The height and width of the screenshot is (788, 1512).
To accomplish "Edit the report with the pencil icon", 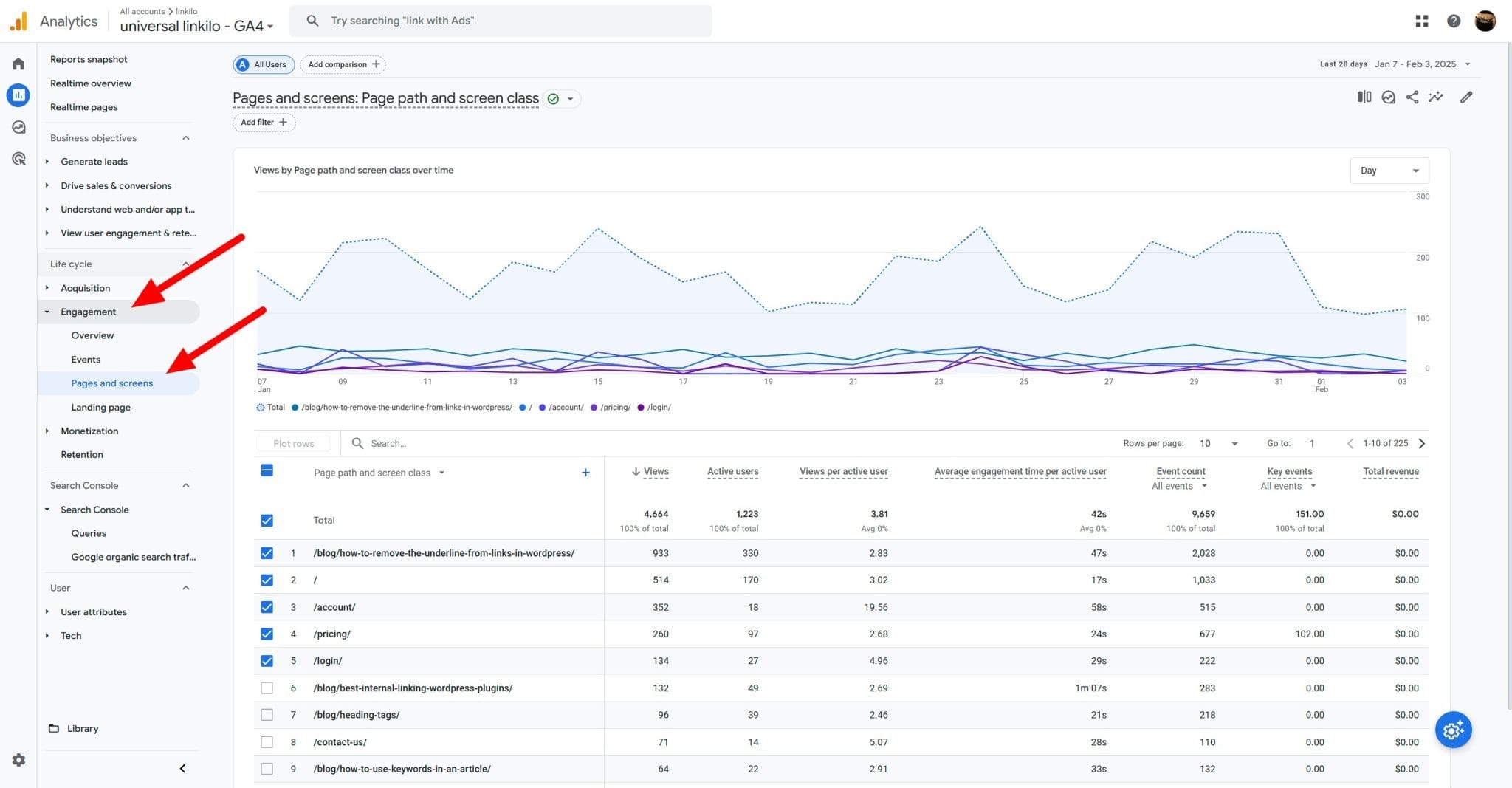I will point(1467,97).
